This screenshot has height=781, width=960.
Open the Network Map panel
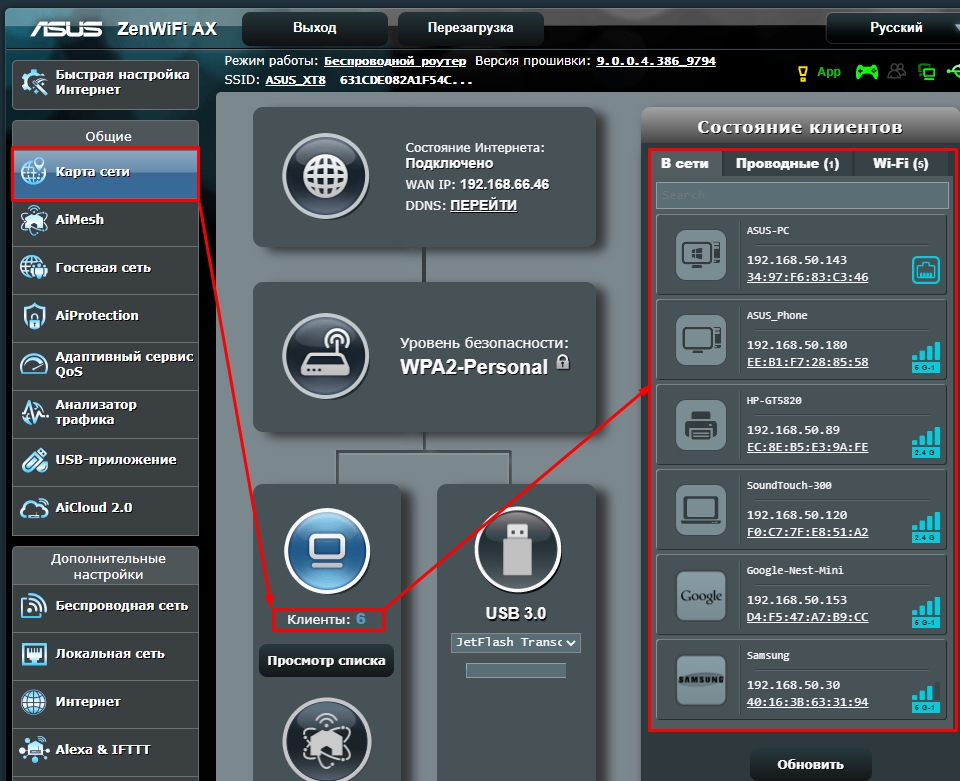100,169
